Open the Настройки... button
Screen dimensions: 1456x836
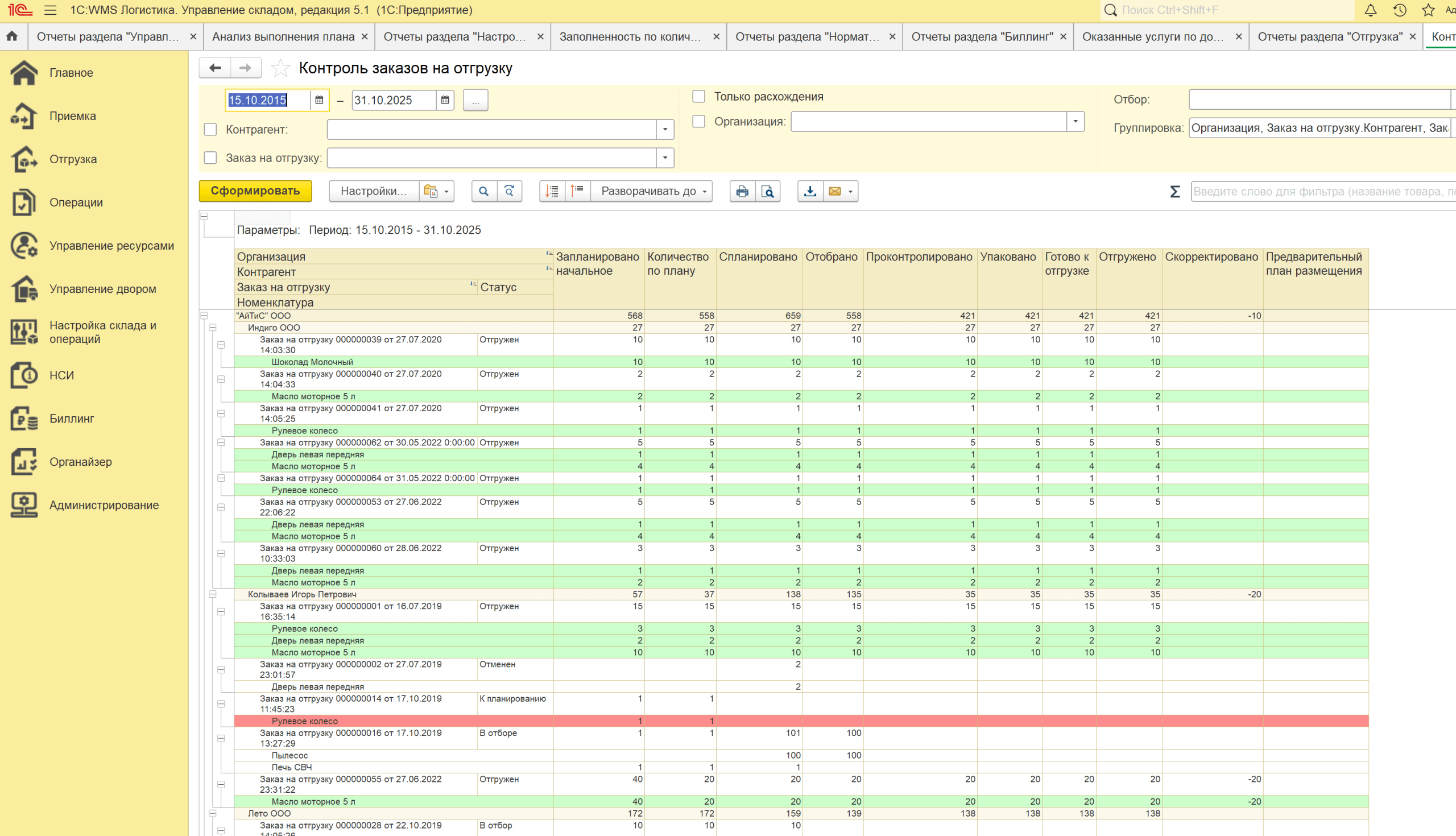tap(373, 191)
